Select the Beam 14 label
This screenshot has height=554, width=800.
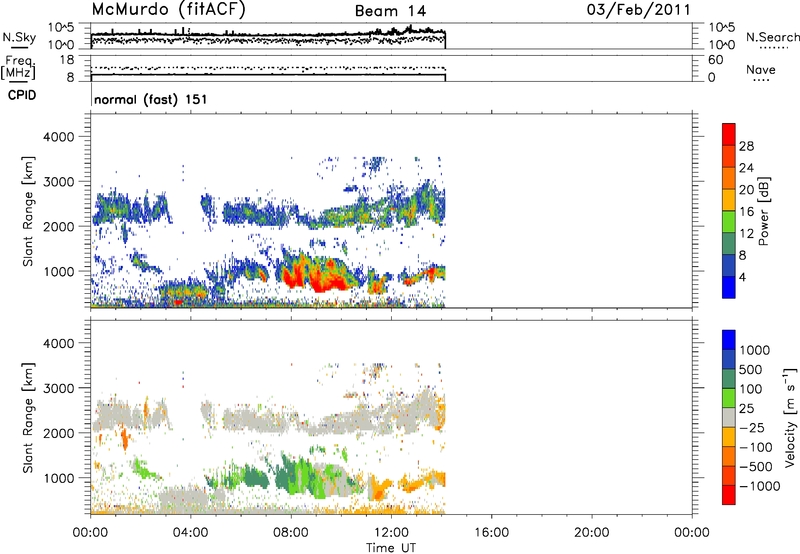point(390,11)
